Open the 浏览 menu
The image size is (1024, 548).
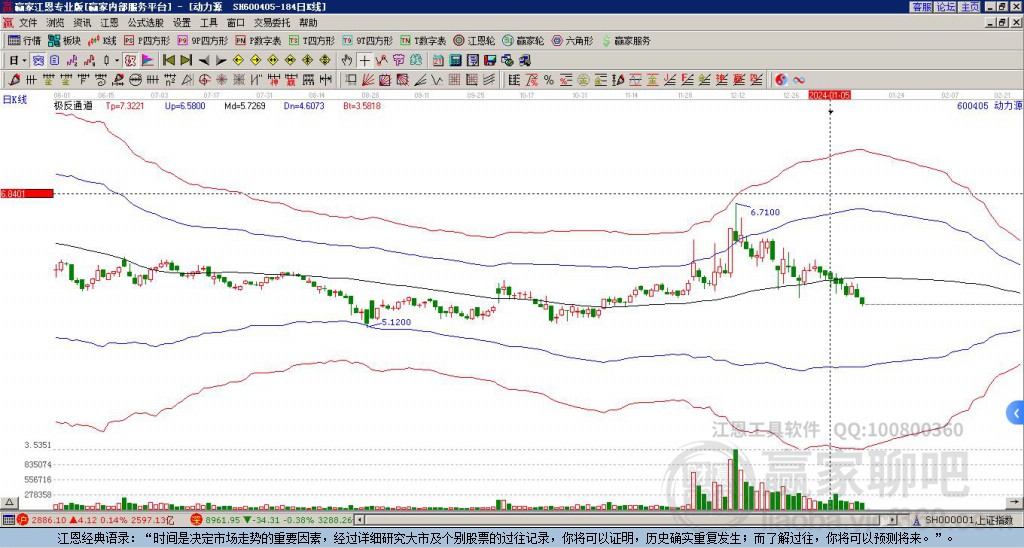click(x=56, y=23)
